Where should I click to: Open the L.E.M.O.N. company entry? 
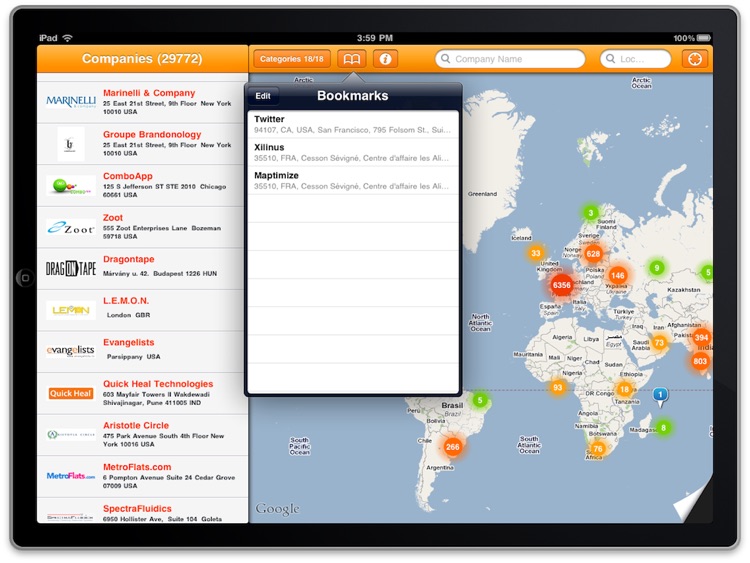143,310
